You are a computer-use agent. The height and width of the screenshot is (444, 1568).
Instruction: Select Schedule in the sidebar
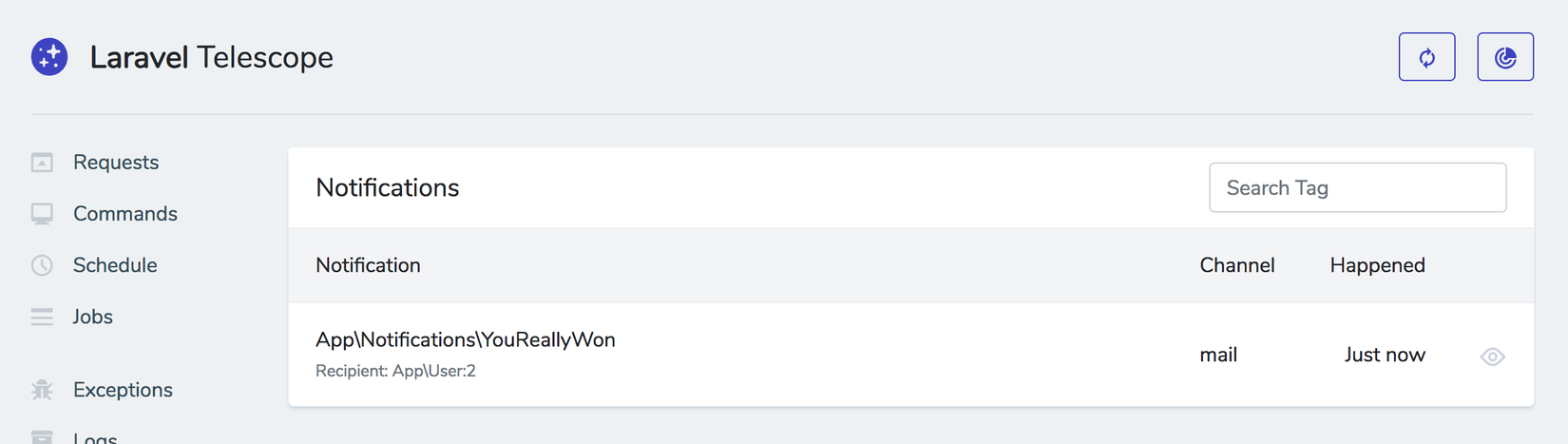[x=115, y=265]
